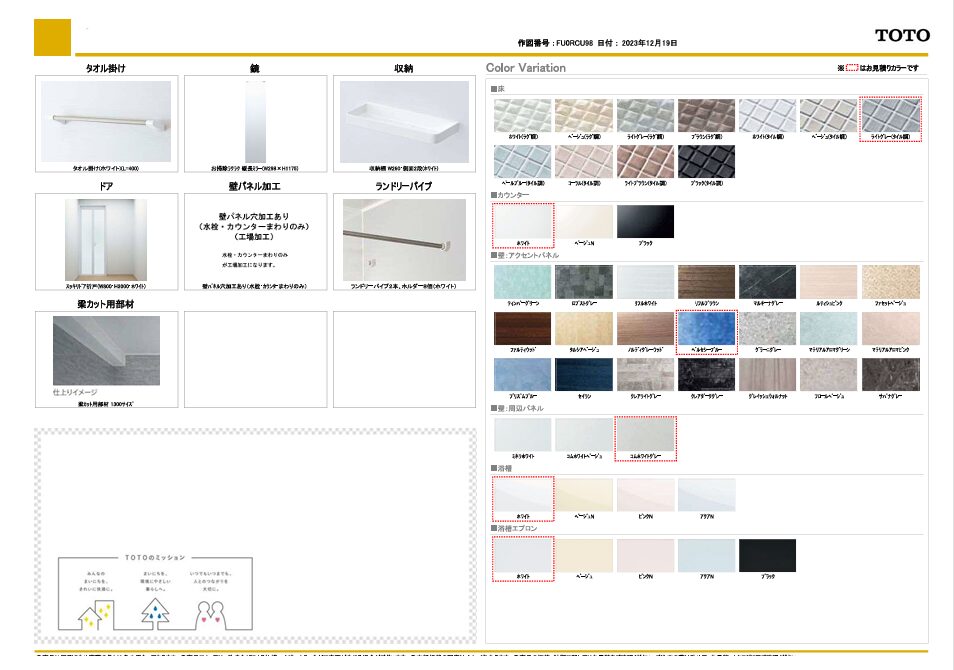
Task: Click the tree with water drops icon
Action: [155, 613]
